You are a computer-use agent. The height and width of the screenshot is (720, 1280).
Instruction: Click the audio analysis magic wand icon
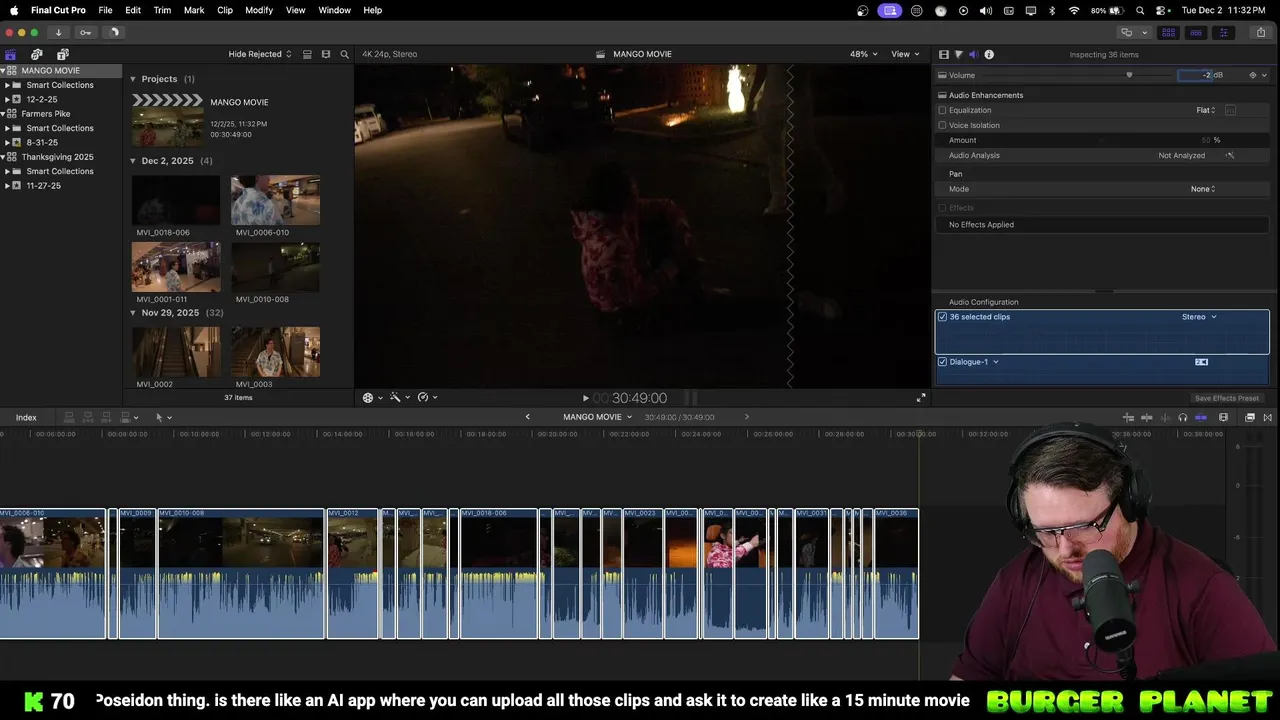1230,155
